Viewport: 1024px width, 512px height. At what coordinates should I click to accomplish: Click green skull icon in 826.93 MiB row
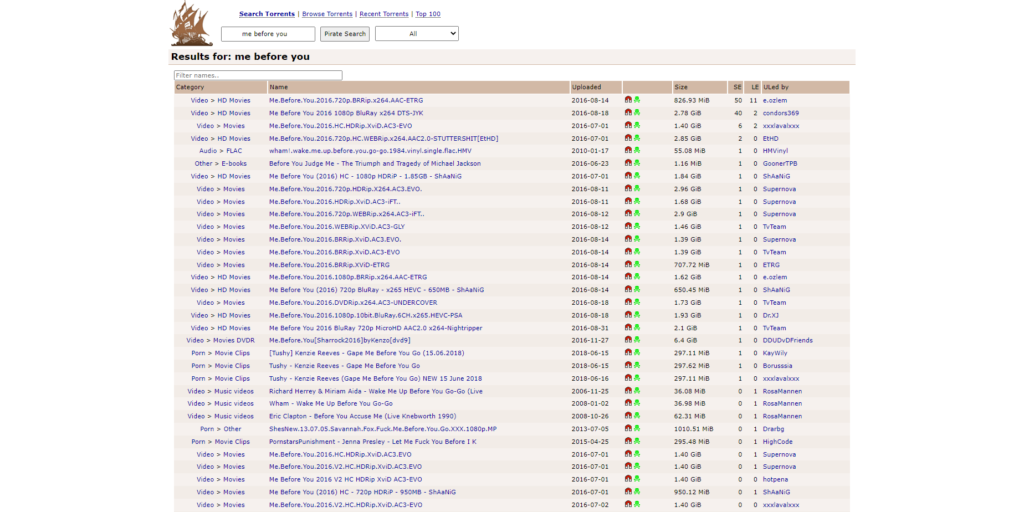point(637,100)
